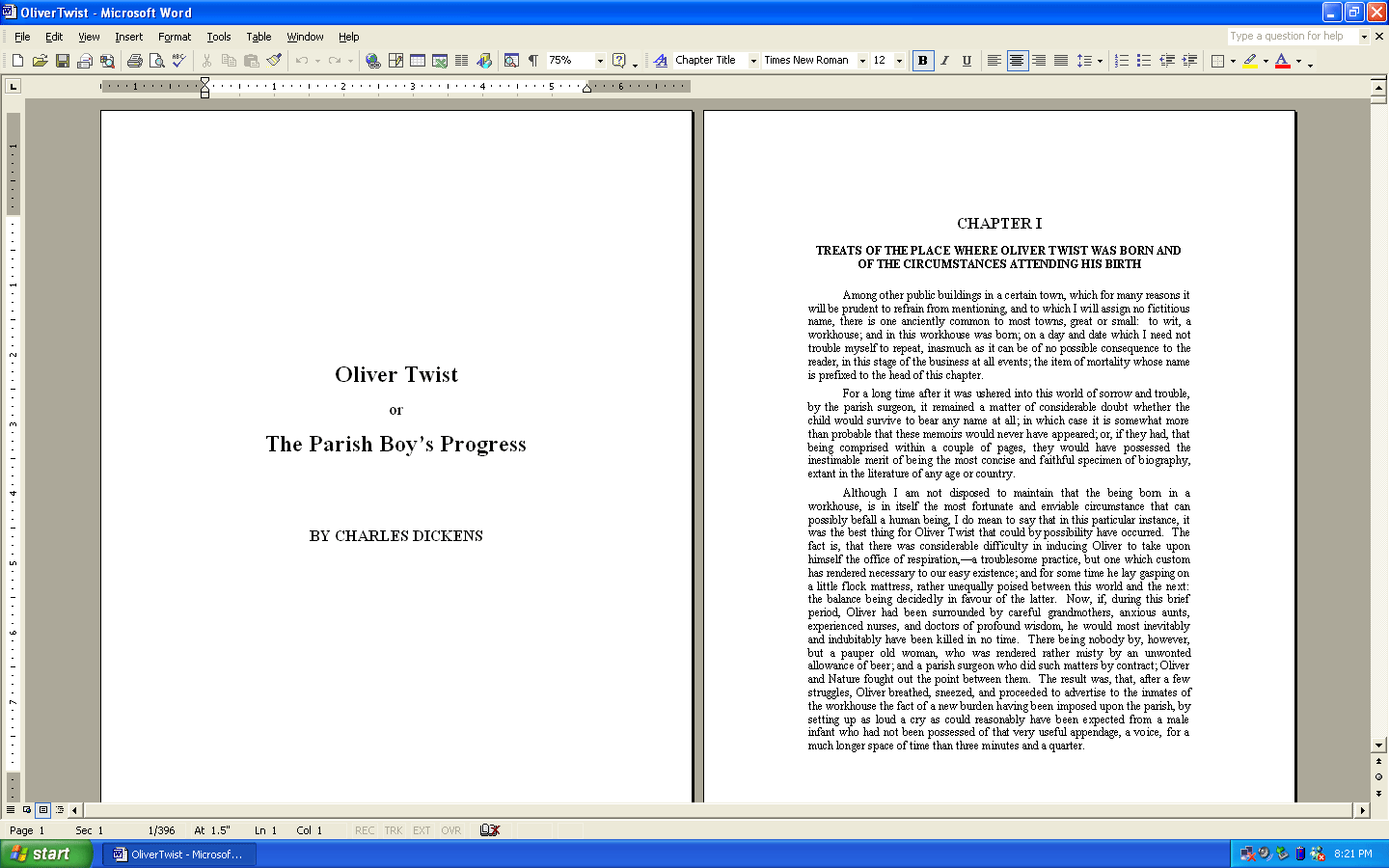Viewport: 1389px width, 868px height.
Task: Show the Drawing toolbar
Action: [x=484, y=61]
